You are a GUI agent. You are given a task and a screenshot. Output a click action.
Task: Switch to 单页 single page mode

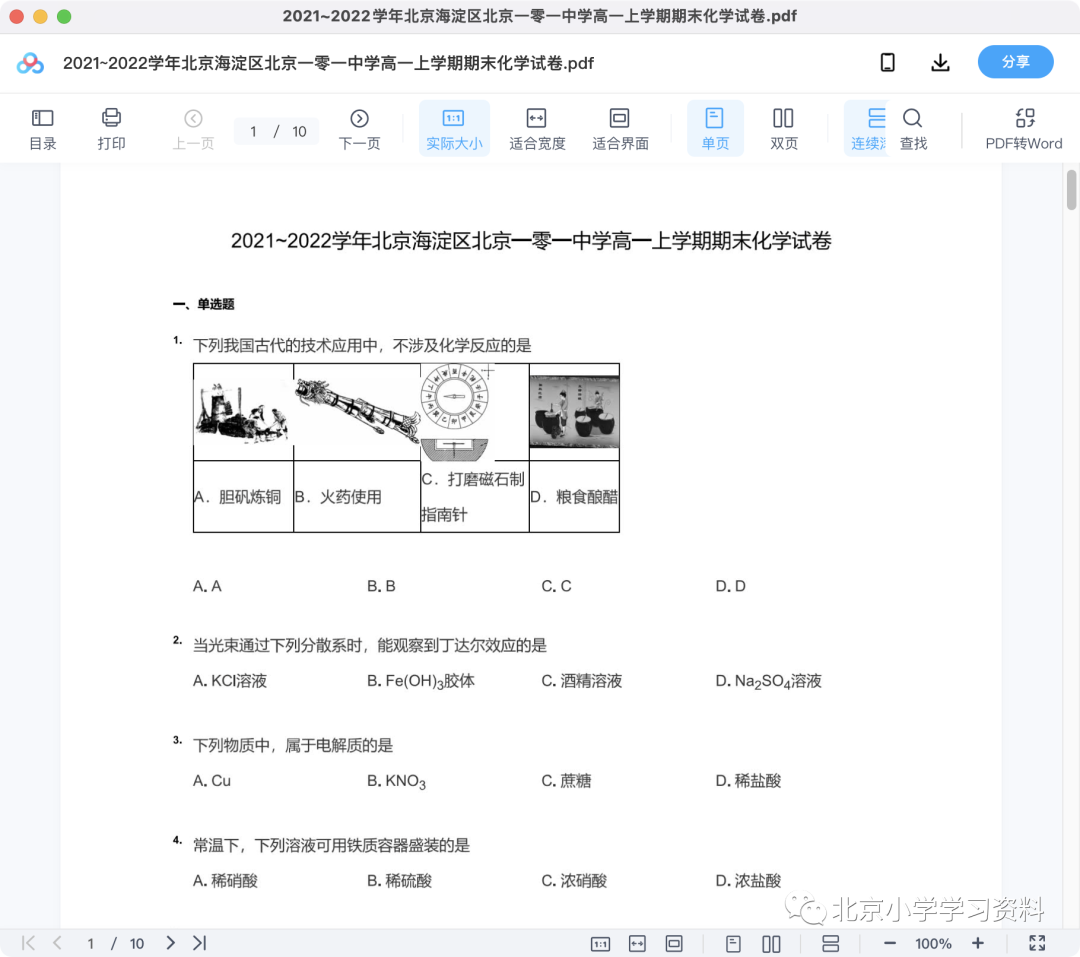715,129
